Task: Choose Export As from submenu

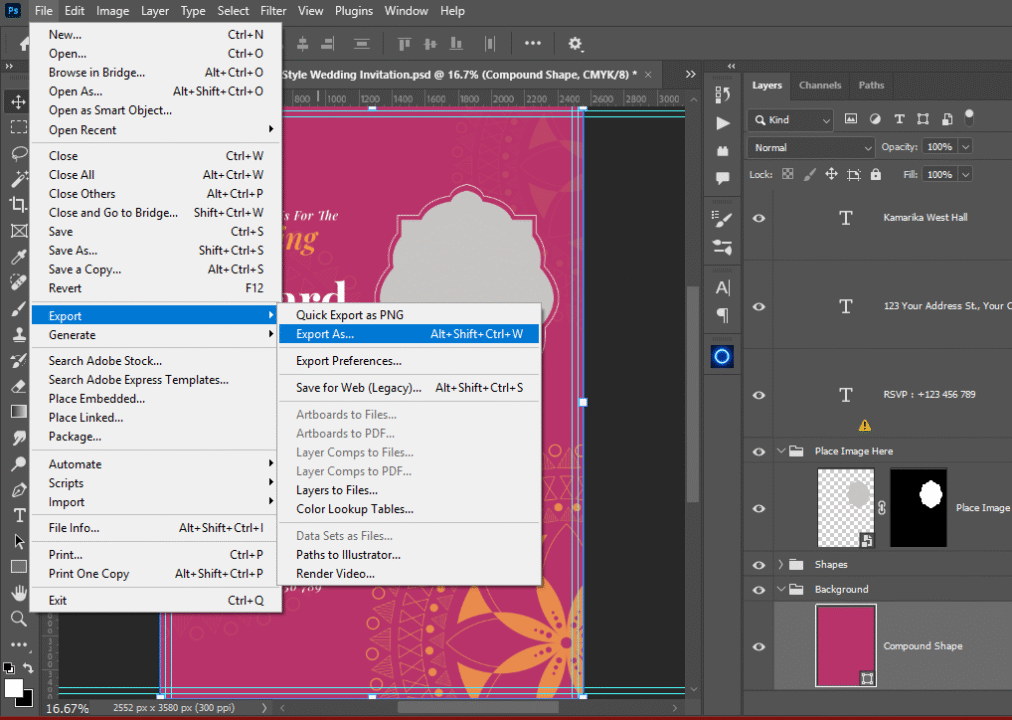Action: [325, 334]
